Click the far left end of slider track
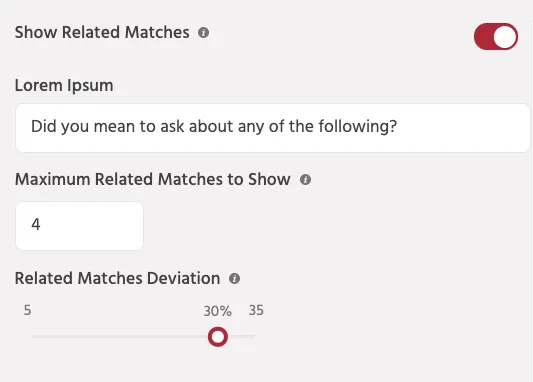The width and height of the screenshot is (533, 382). point(33,336)
